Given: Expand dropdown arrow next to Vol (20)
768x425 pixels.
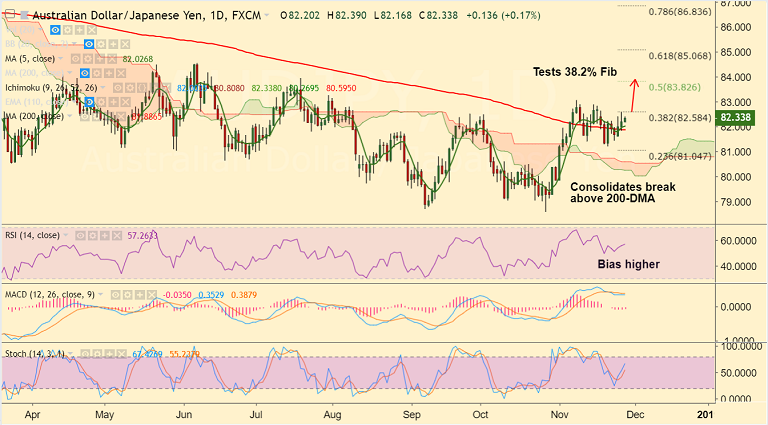Looking at the screenshot, I should [41, 29].
